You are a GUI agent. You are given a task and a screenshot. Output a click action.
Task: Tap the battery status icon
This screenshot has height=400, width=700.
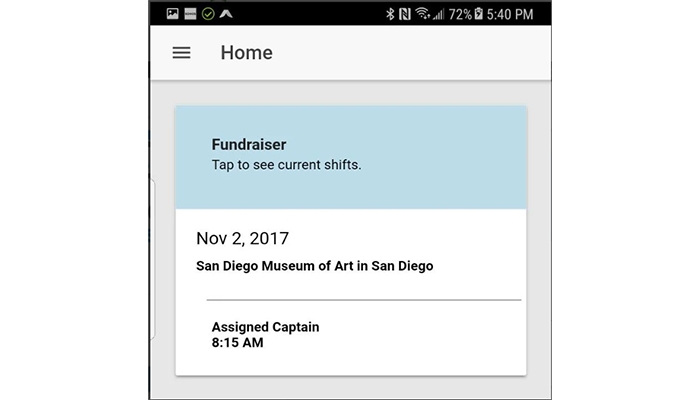coord(479,13)
